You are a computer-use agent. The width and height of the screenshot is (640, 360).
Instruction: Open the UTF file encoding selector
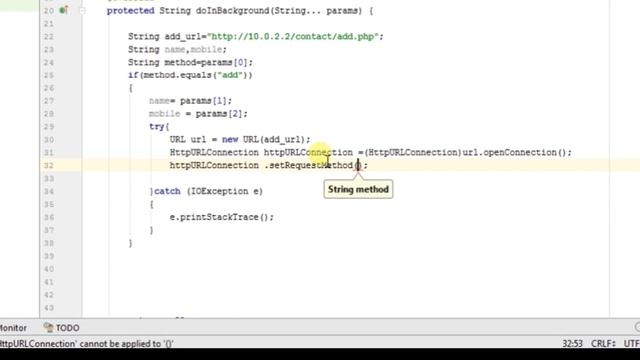[x=632, y=344]
